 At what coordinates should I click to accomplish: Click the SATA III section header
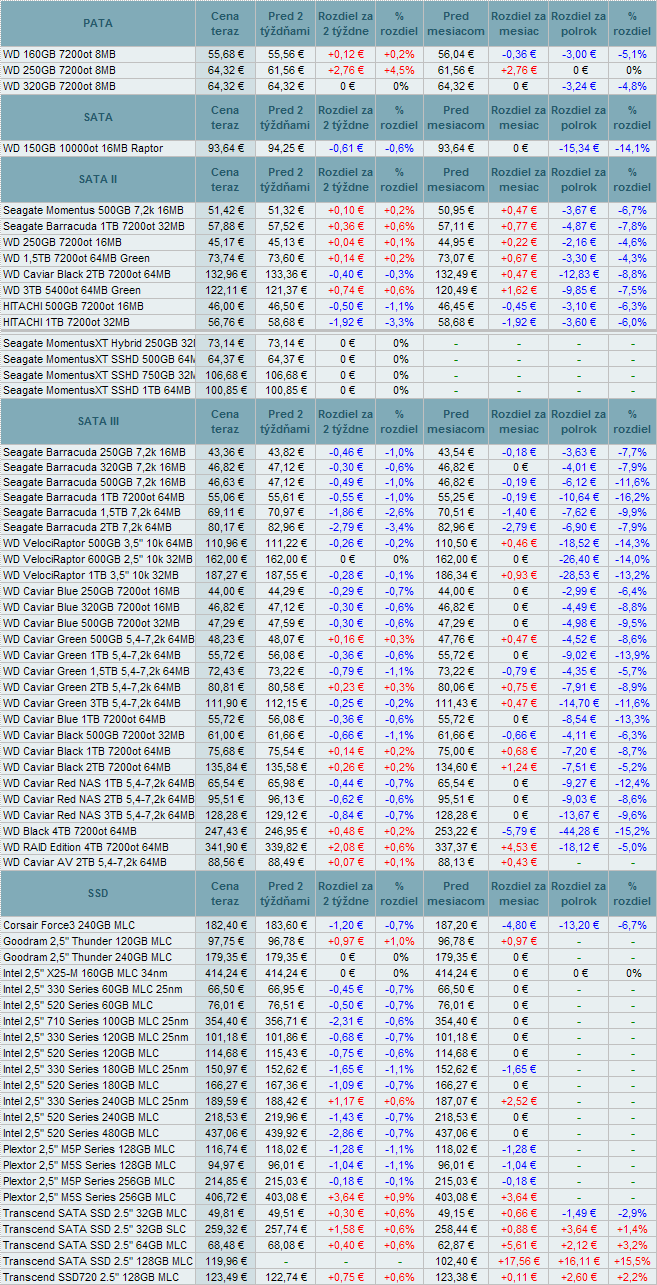[98, 421]
